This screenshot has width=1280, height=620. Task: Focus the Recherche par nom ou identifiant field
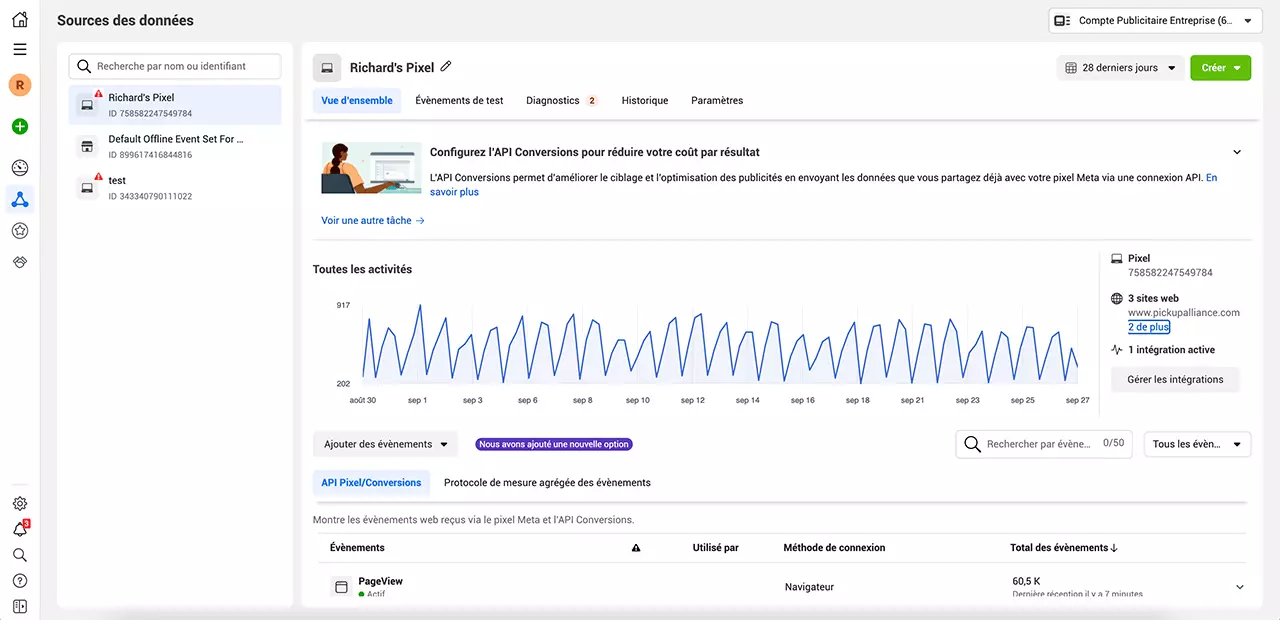click(x=175, y=66)
